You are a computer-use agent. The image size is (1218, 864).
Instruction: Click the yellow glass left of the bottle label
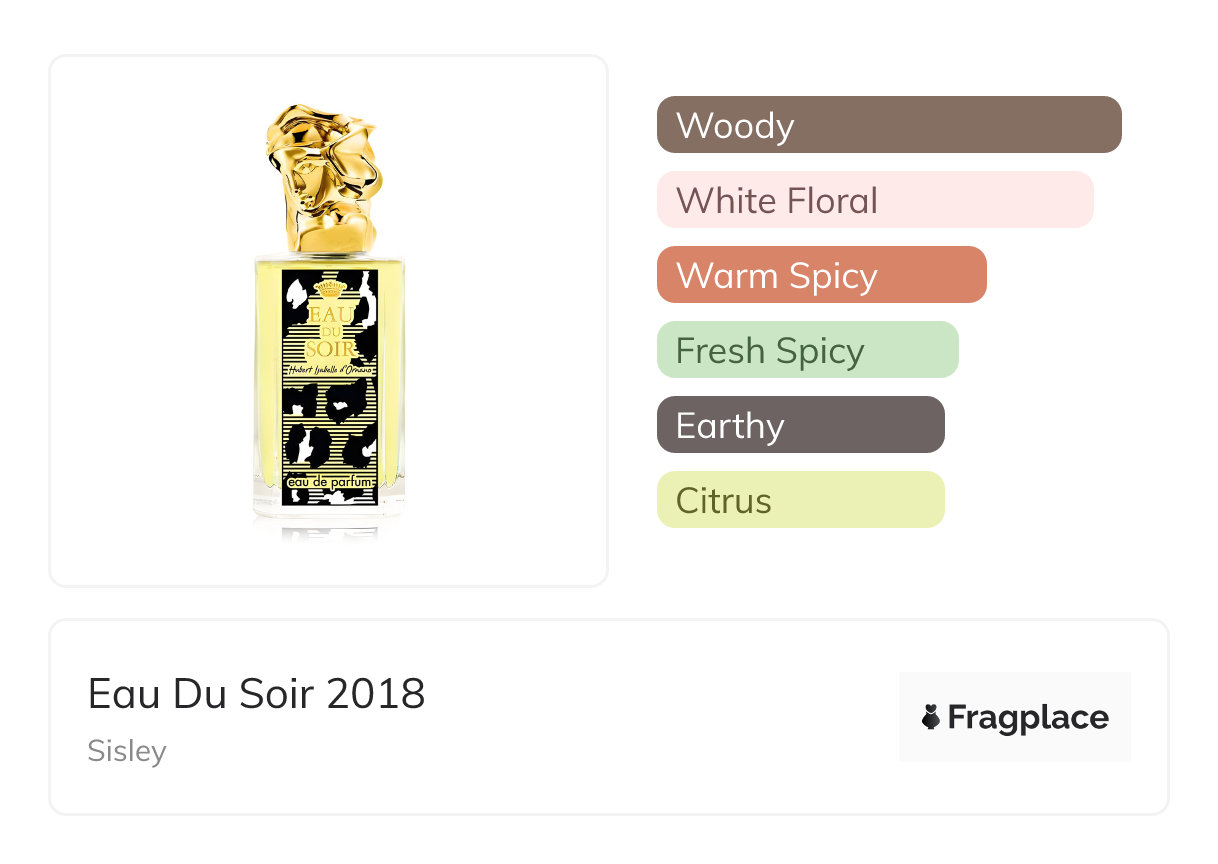coord(268,380)
